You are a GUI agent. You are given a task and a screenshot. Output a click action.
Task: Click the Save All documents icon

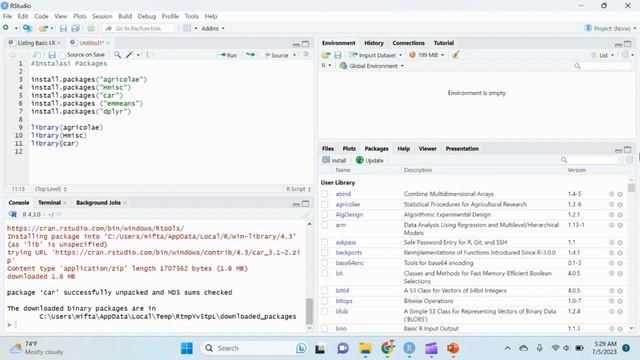coord(76,28)
